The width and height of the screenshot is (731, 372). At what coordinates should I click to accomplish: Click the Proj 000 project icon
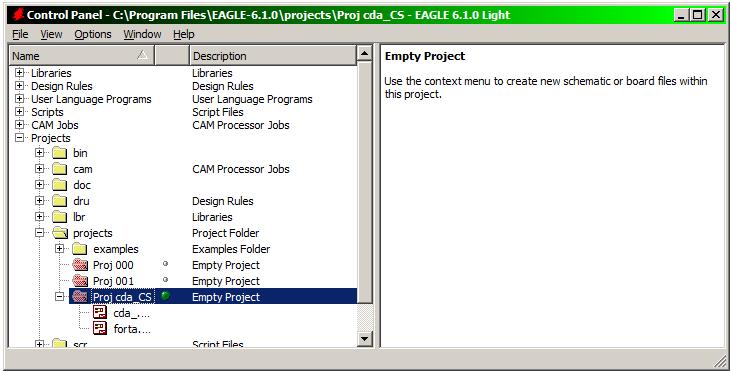80,265
